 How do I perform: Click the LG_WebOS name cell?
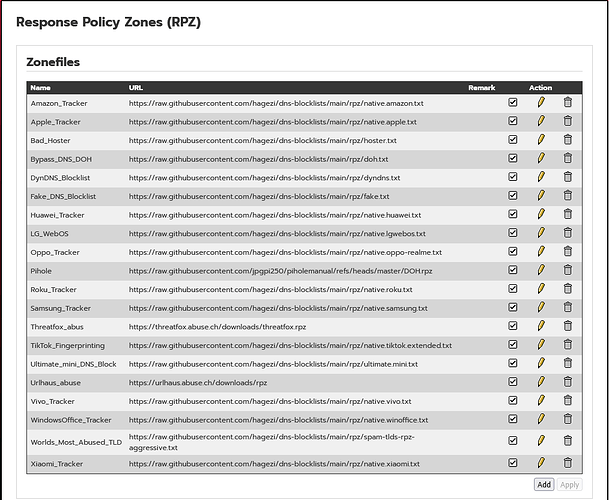click(x=49, y=233)
